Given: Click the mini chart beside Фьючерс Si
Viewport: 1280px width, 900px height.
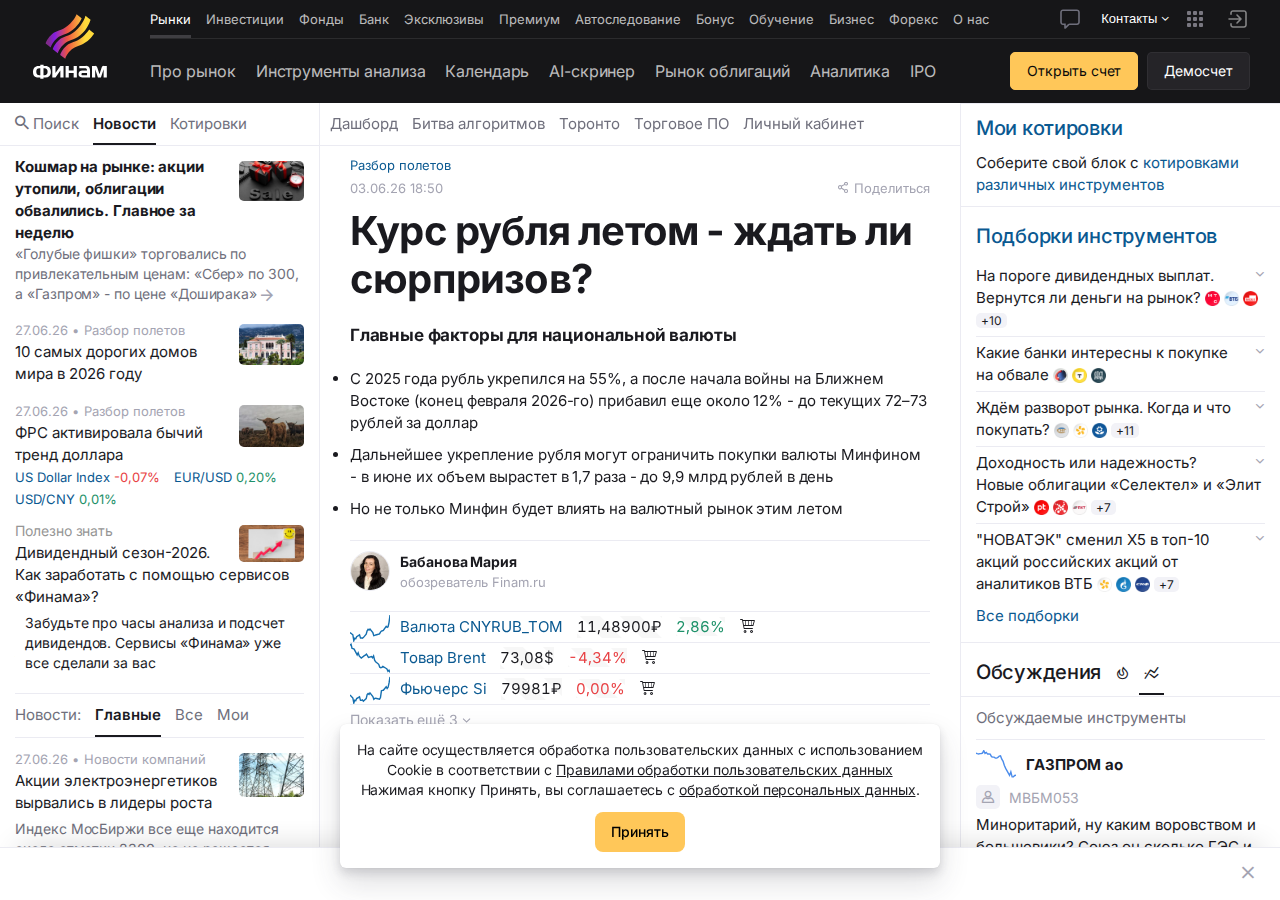Looking at the screenshot, I should tap(370, 689).
